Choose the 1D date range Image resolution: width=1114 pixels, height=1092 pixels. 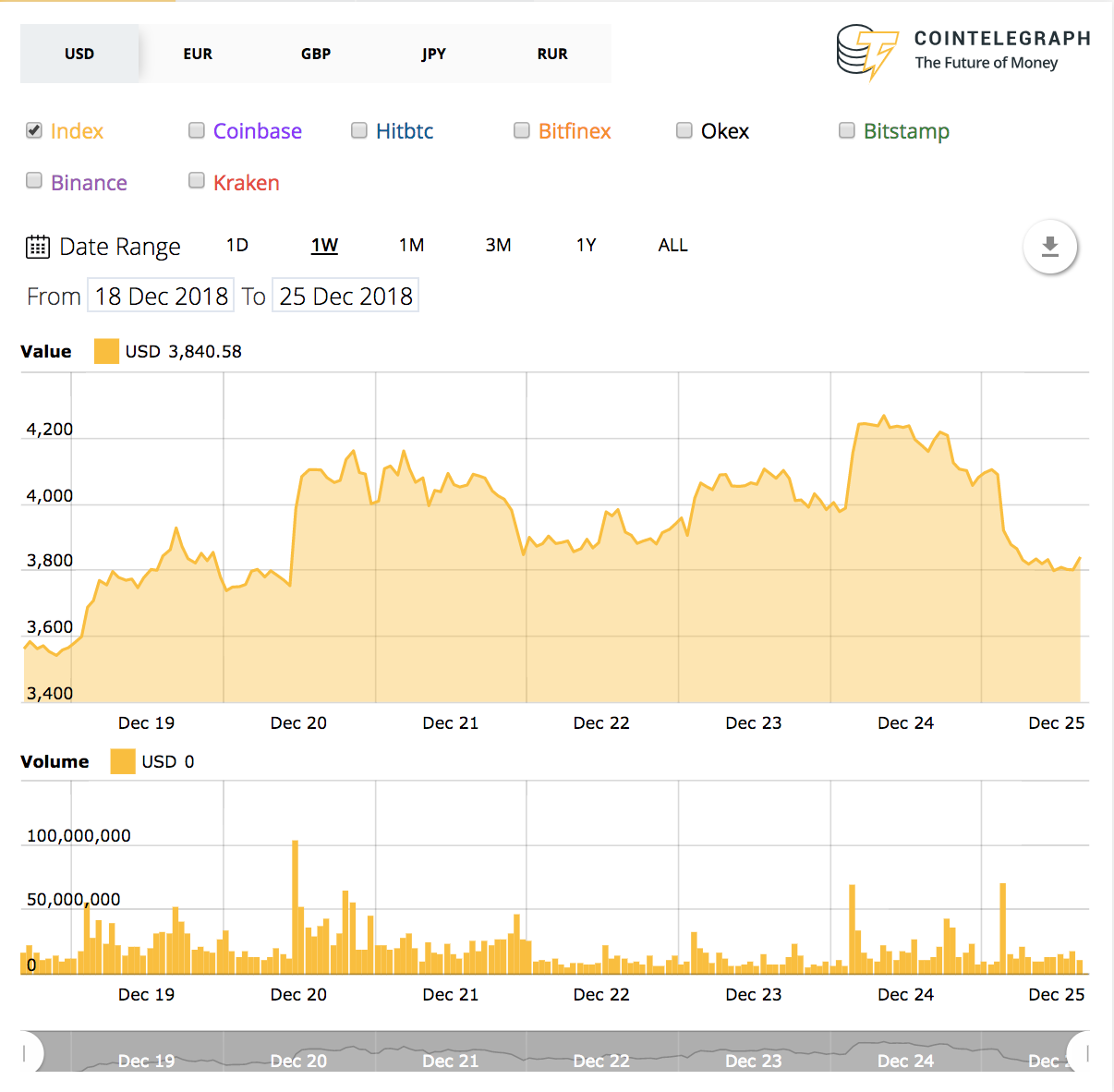(237, 245)
